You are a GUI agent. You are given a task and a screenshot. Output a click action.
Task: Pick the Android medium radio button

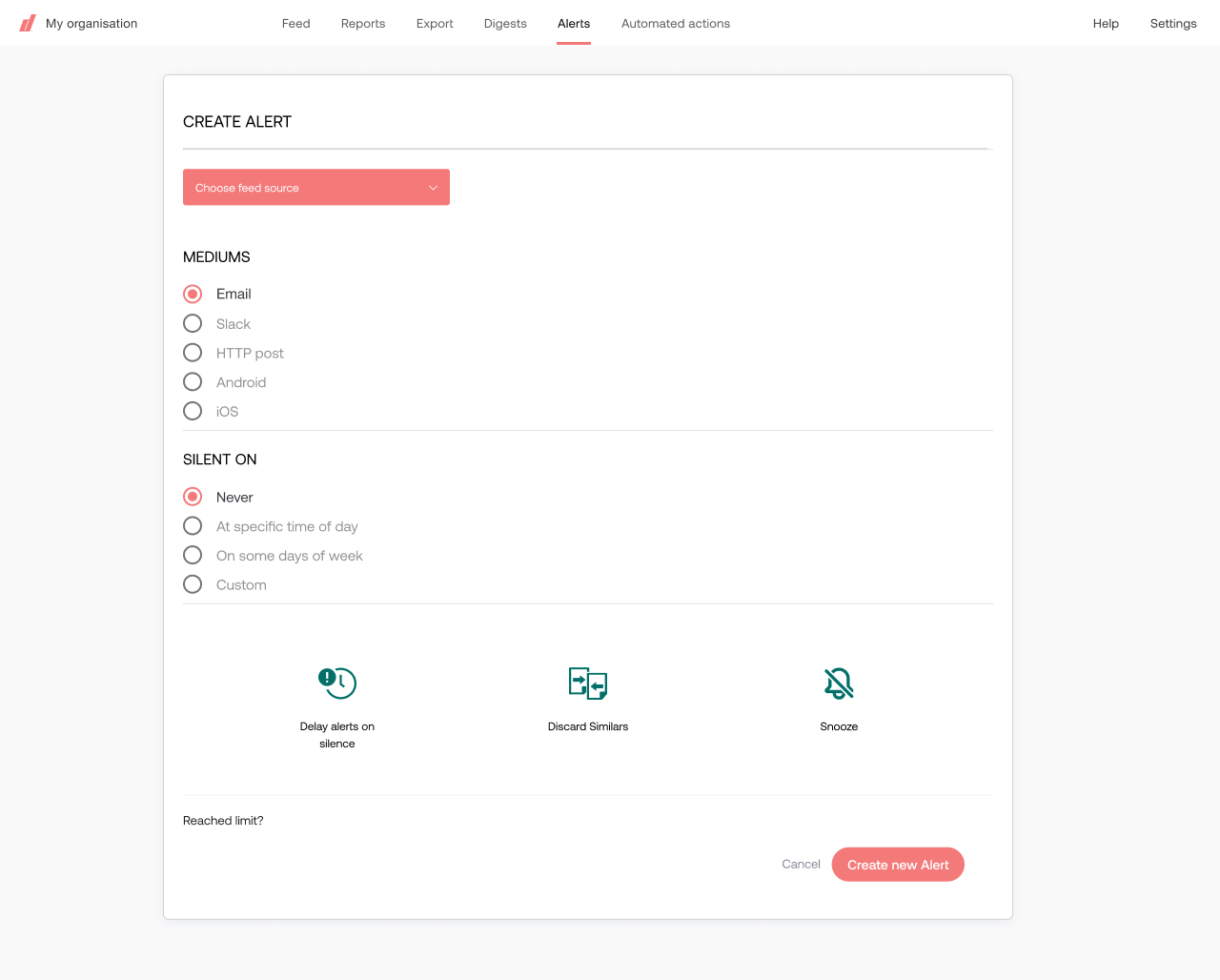point(193,382)
